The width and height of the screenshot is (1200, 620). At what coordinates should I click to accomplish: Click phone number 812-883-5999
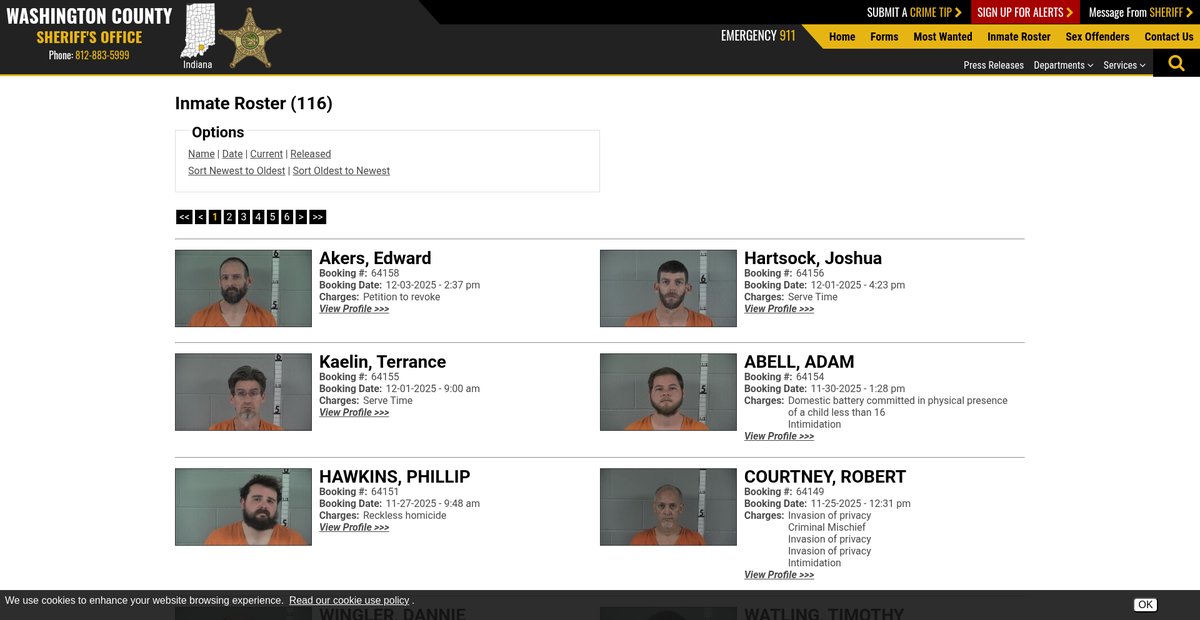click(x=102, y=55)
